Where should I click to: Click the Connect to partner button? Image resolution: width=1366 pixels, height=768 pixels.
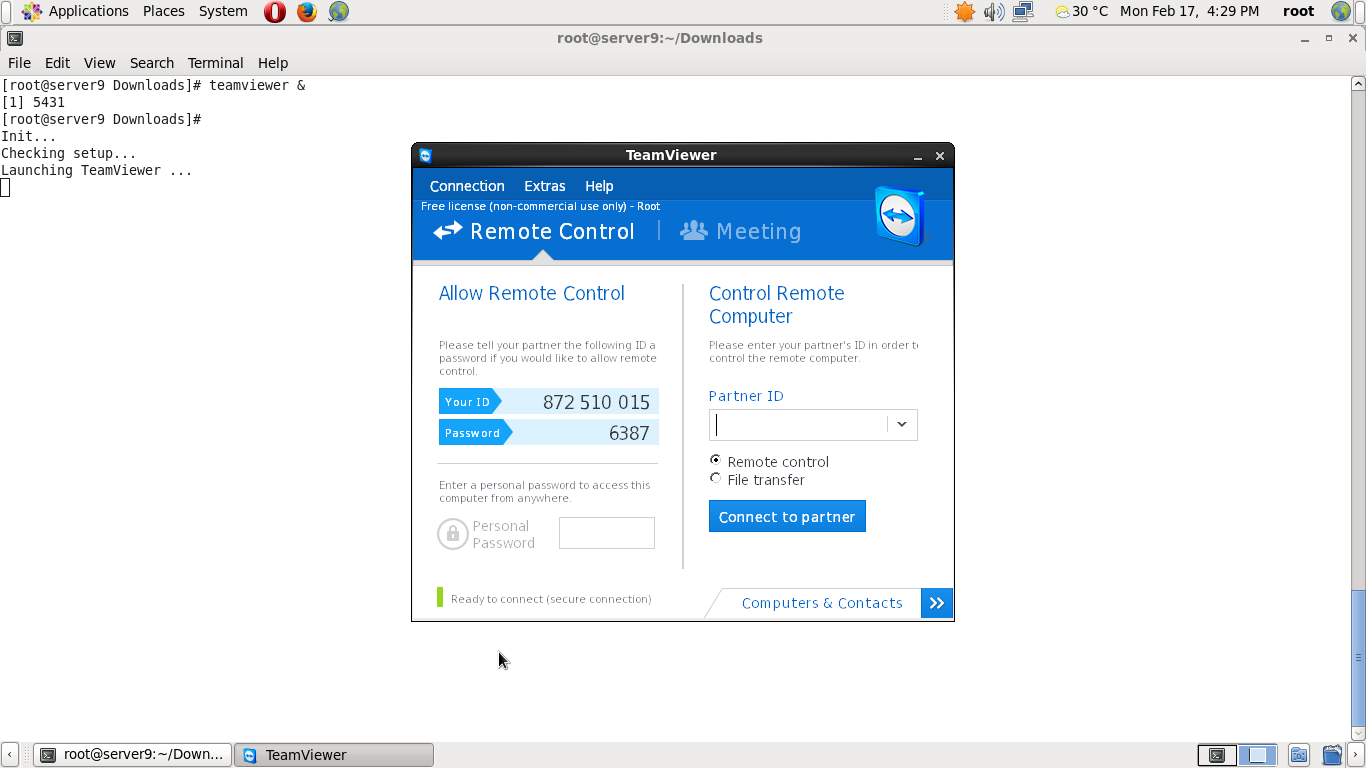tap(787, 515)
